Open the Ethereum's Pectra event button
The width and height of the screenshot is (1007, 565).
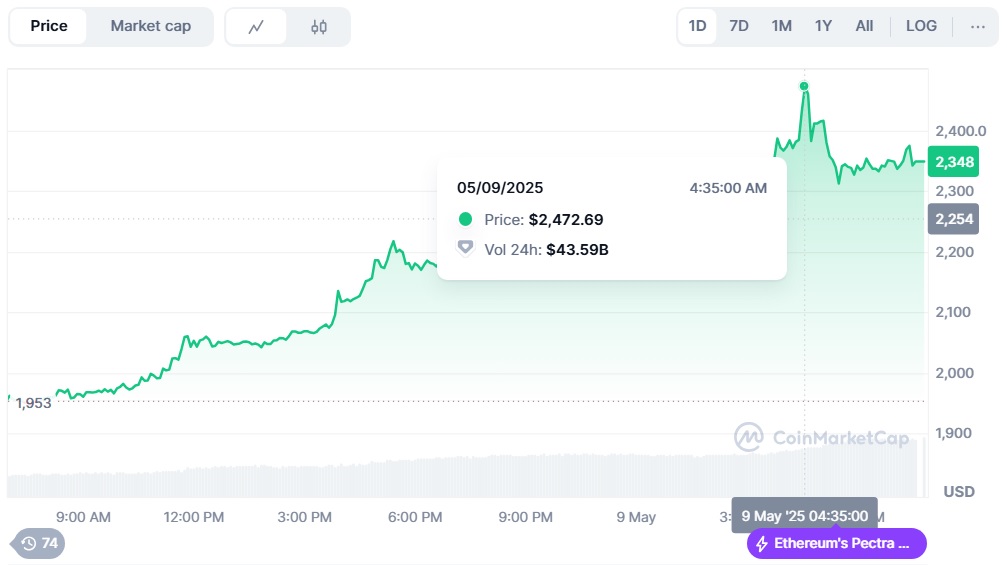coord(837,544)
